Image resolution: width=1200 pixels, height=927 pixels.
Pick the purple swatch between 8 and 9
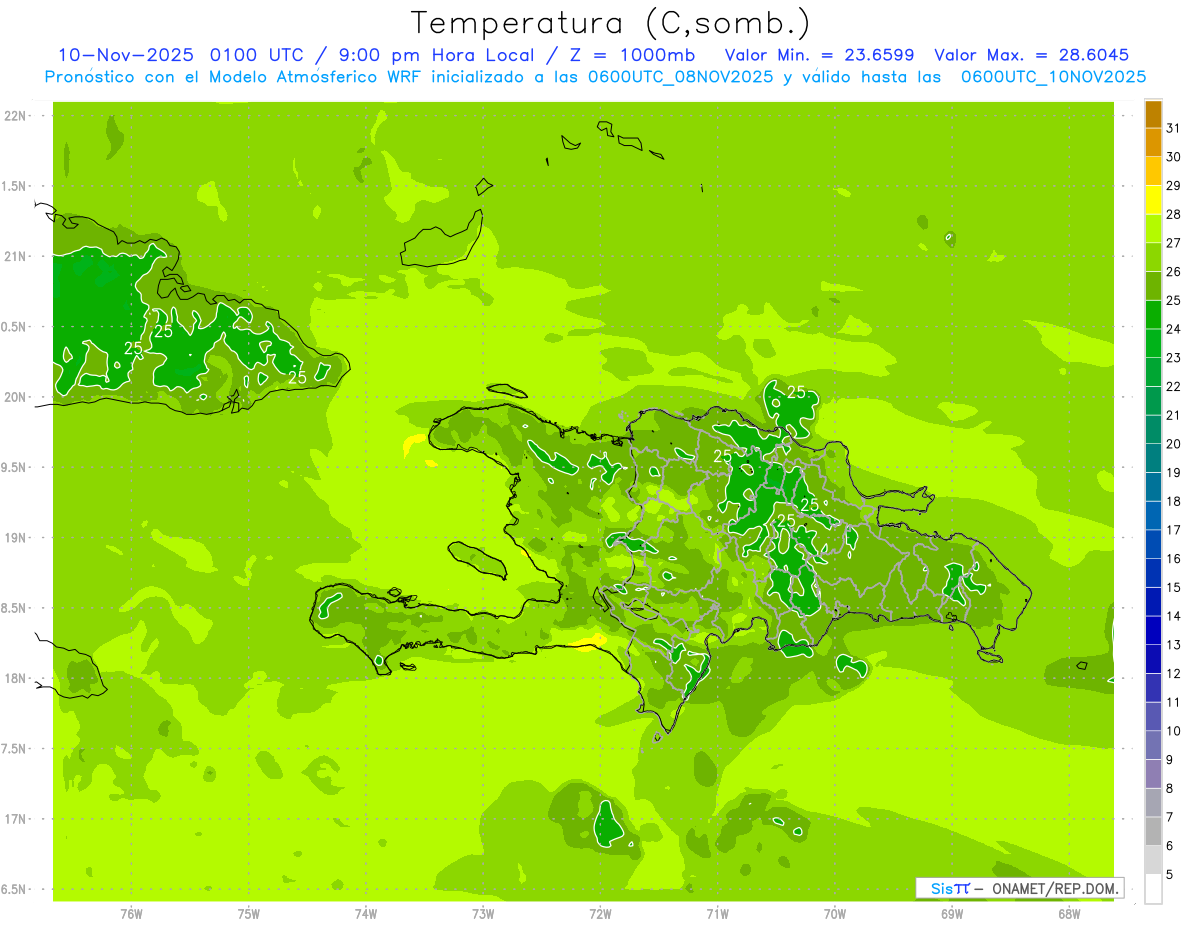[x=1153, y=774]
